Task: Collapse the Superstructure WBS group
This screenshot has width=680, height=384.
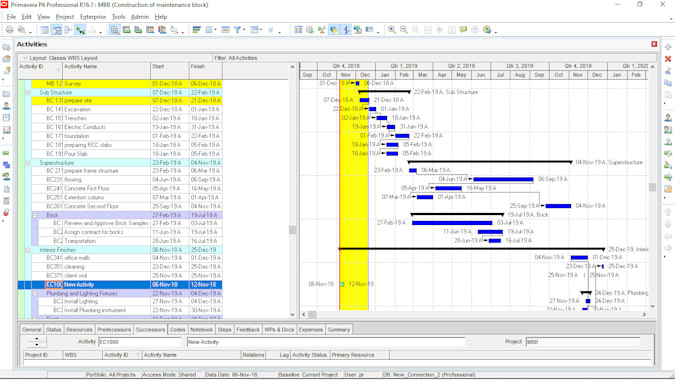Action: tap(28, 163)
